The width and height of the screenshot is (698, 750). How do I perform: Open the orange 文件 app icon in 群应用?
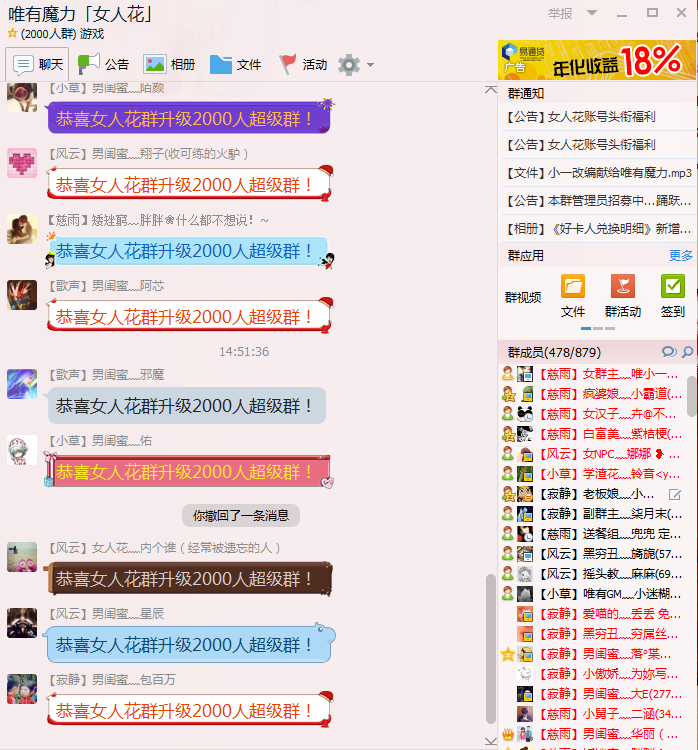click(x=573, y=287)
